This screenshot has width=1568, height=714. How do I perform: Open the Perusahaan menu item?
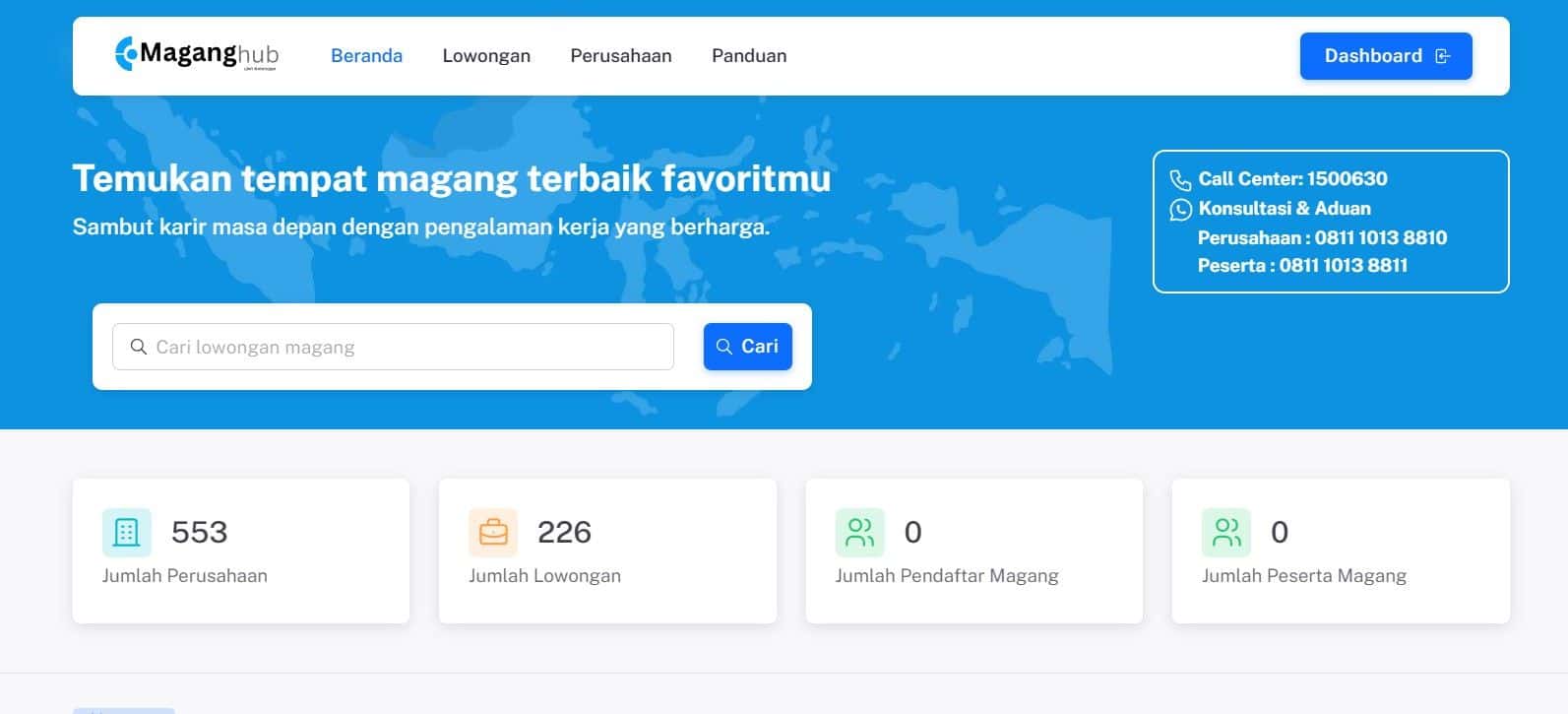[621, 56]
